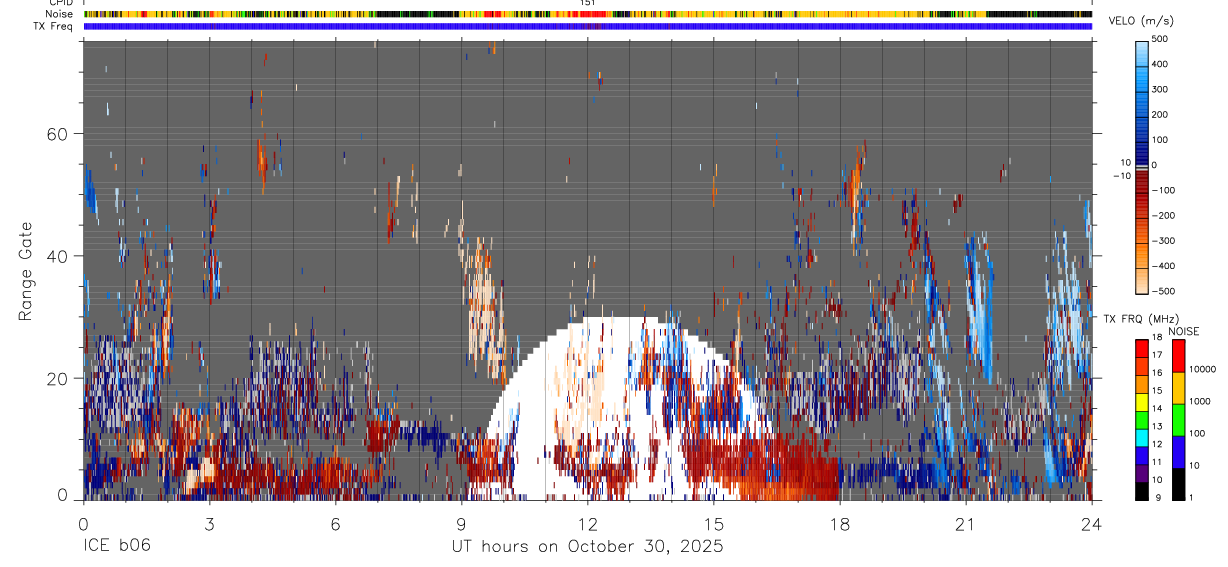Click the '24' tick label on UT hours axis

click(x=1091, y=523)
